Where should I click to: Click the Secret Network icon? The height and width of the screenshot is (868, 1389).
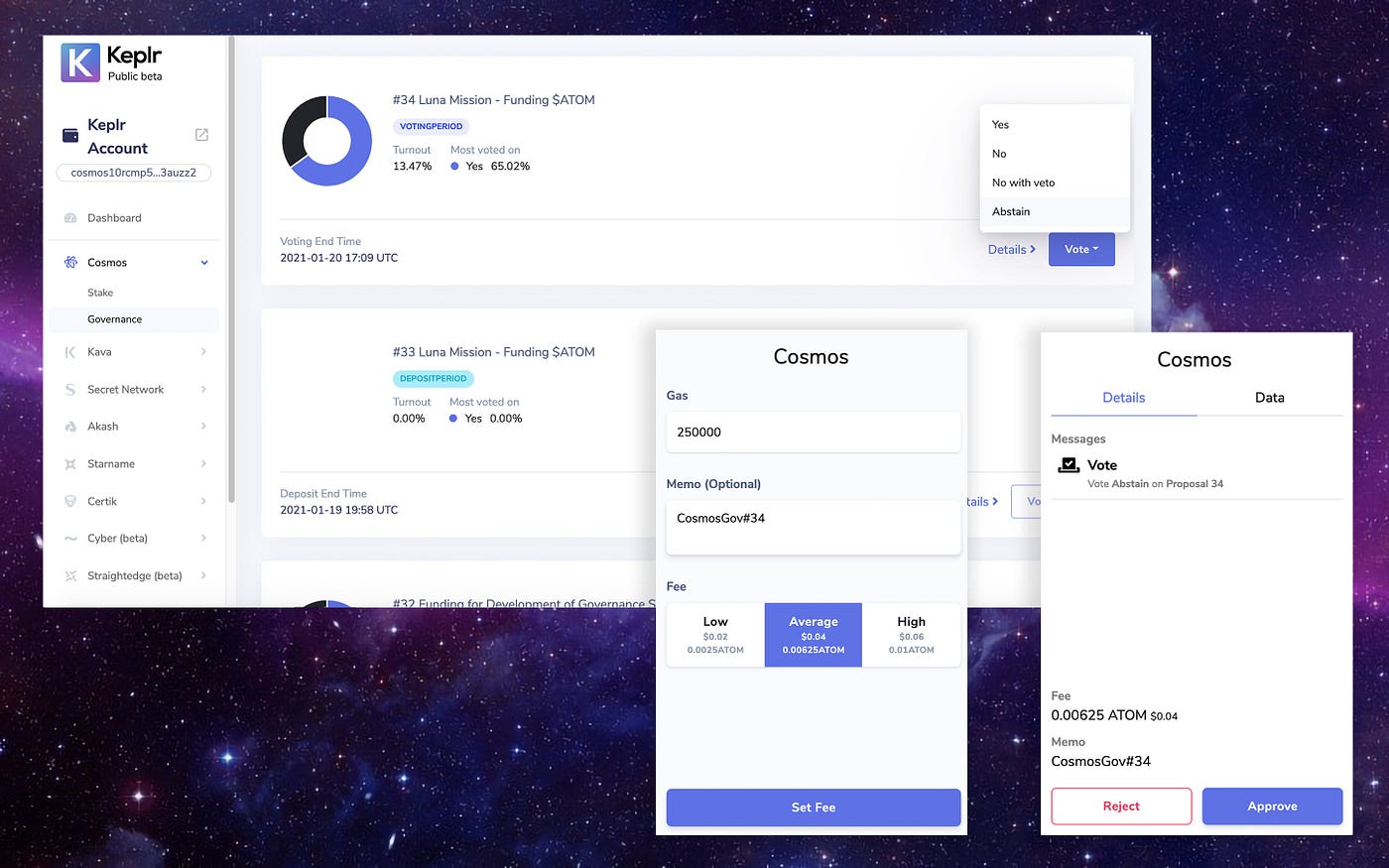click(x=70, y=390)
